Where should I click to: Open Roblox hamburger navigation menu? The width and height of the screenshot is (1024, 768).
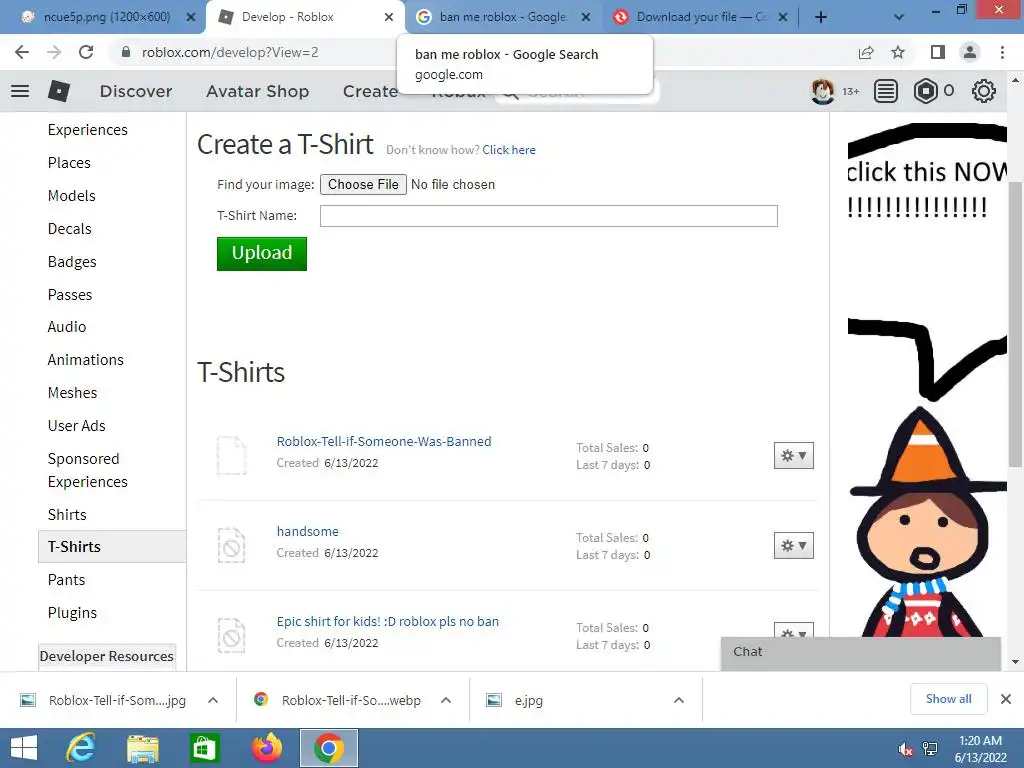click(x=20, y=91)
